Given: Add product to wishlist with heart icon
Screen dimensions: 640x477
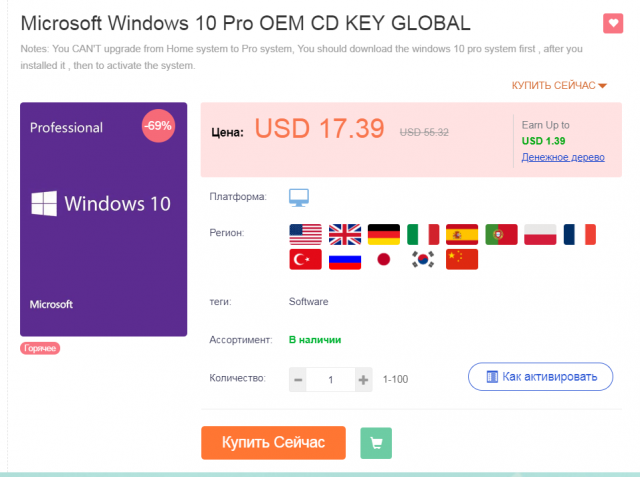Looking at the screenshot, I should (x=613, y=23).
